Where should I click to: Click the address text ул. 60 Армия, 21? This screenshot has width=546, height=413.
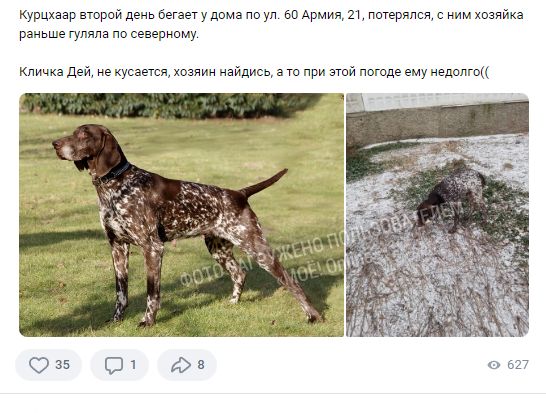pos(314,15)
